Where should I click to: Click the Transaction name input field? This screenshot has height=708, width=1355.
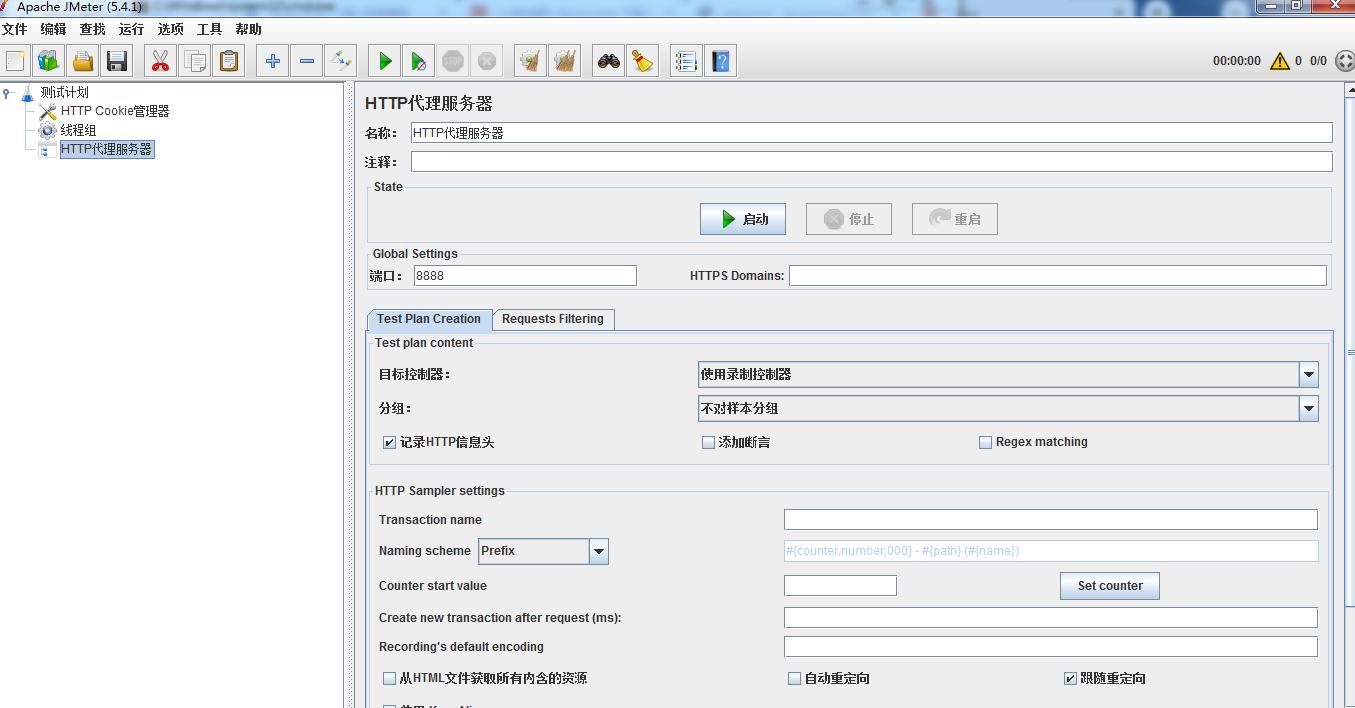(1051, 519)
